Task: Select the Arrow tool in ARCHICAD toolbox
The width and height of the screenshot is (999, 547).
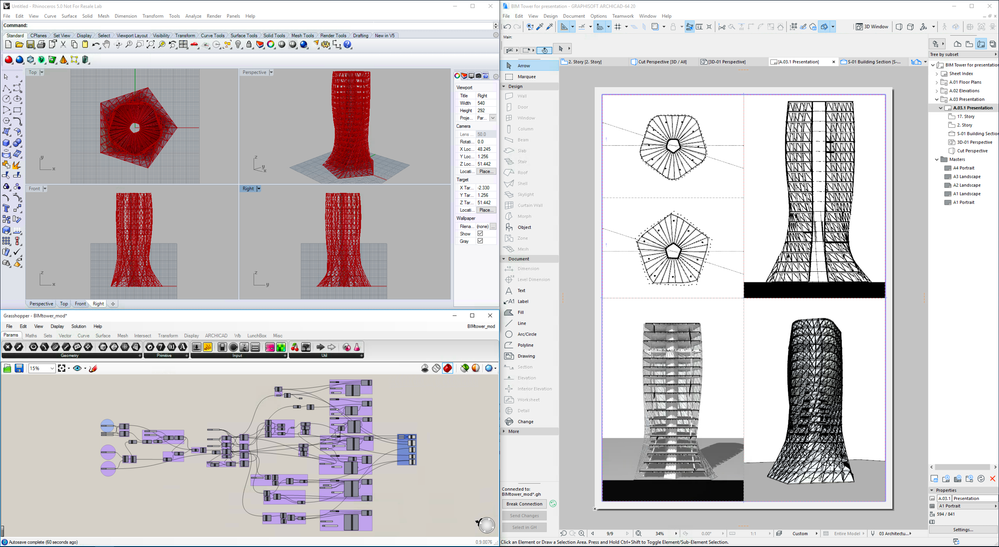Action: (524, 65)
